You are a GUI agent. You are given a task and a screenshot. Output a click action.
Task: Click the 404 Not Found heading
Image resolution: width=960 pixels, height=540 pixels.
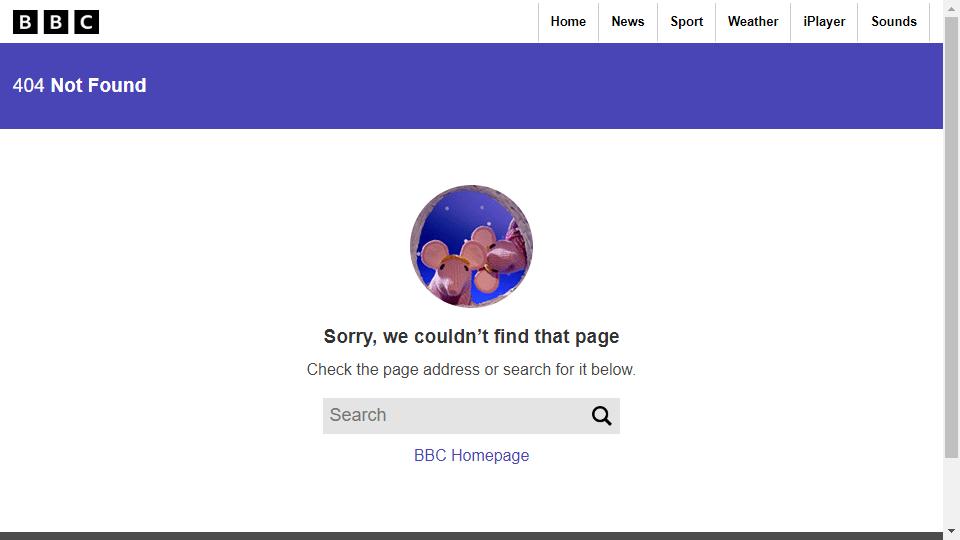click(80, 85)
